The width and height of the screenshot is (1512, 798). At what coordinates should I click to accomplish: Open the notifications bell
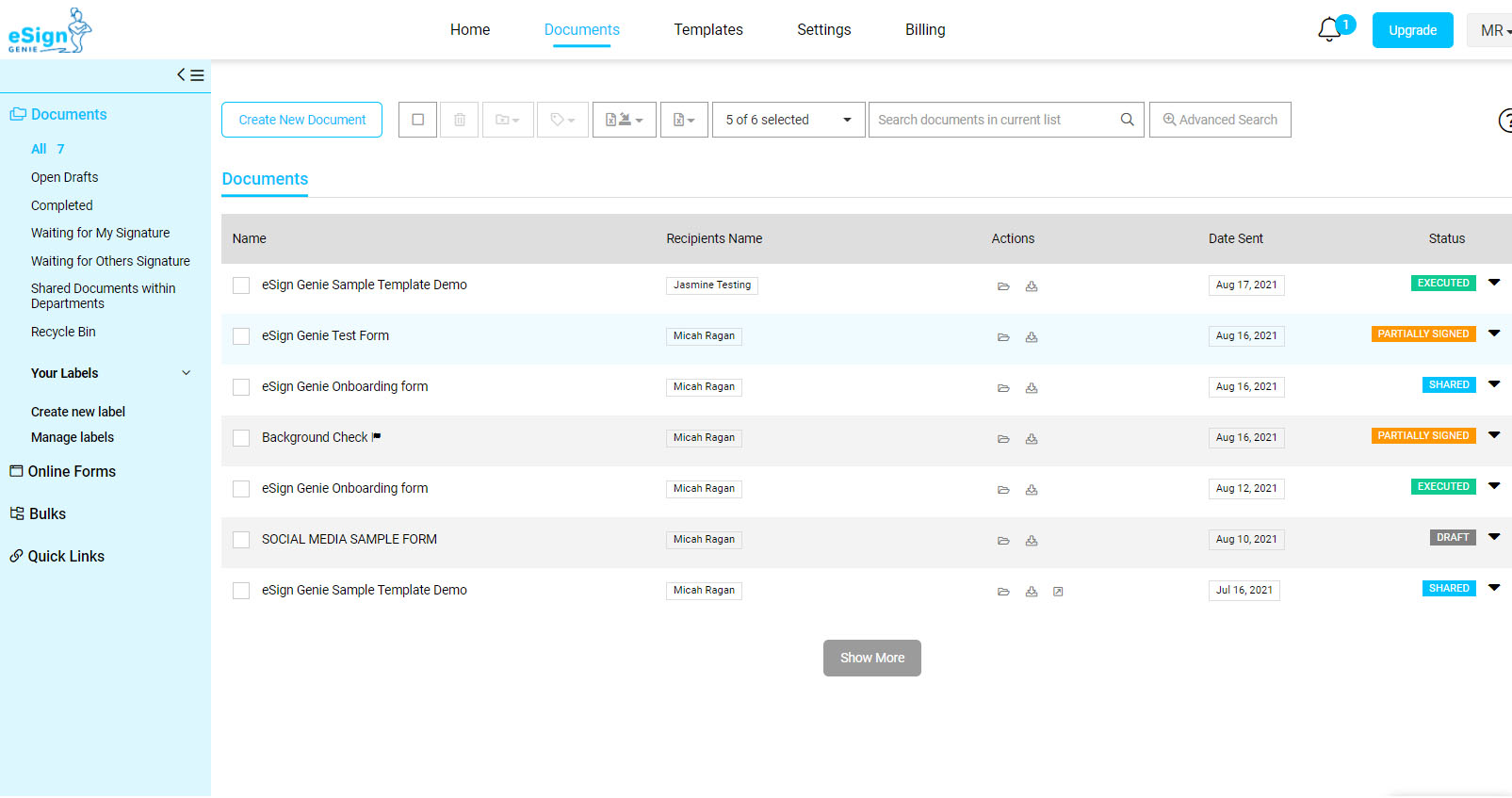point(1329,30)
